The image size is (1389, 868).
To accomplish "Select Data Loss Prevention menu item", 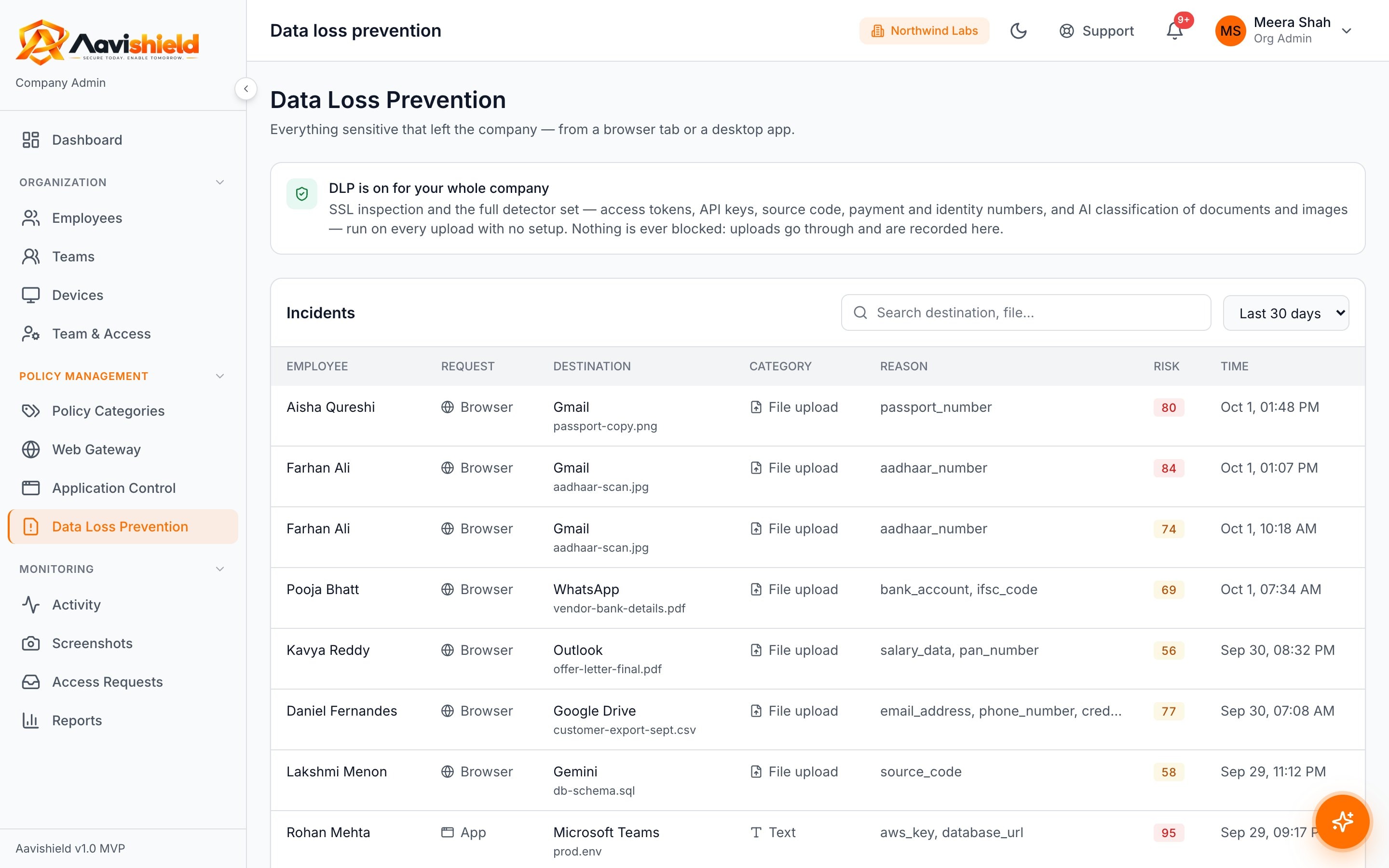I will 123,527.
